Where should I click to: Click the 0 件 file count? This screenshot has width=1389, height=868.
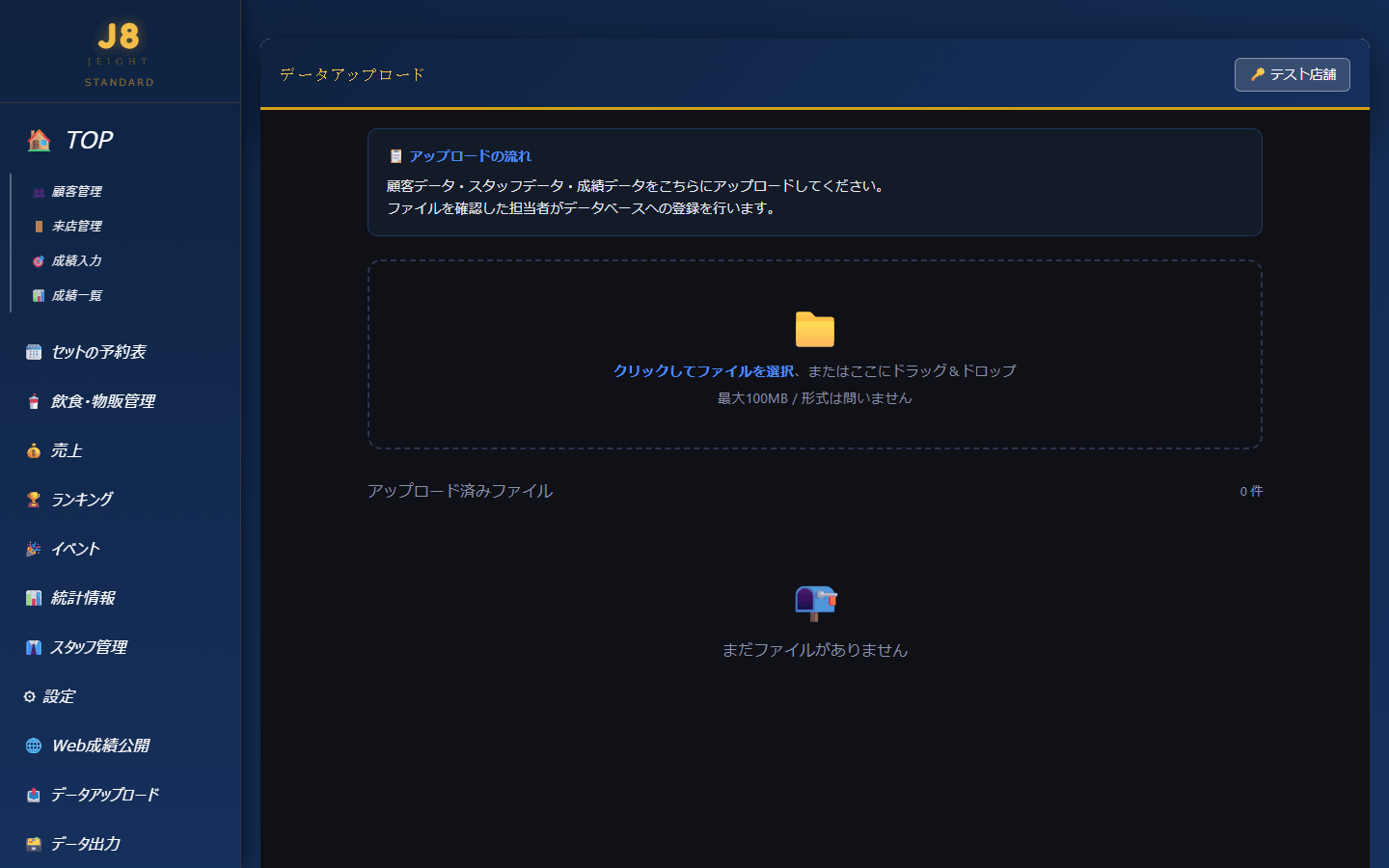1251,491
